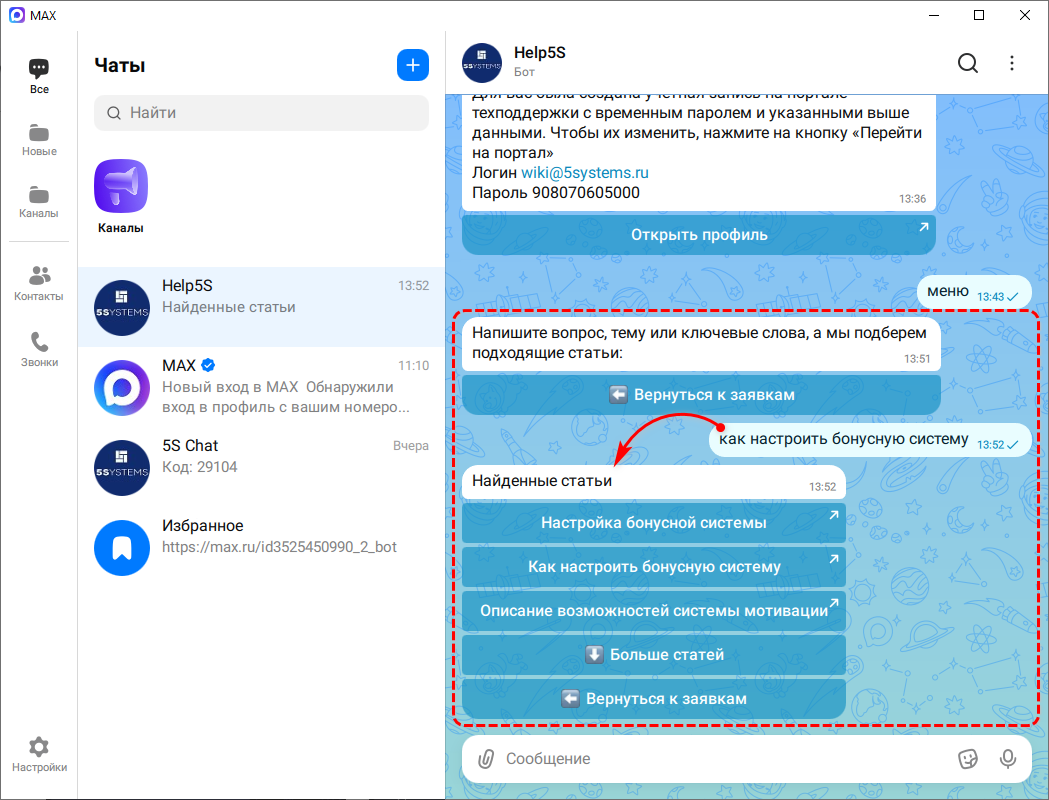
Task: Search within the Help5S conversation
Action: tap(967, 63)
